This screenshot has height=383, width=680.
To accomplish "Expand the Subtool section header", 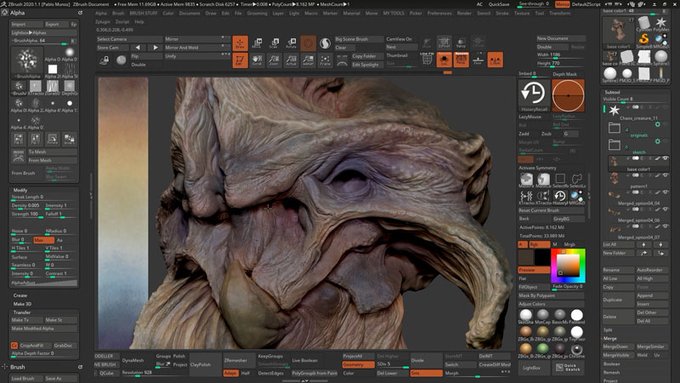I will (612, 92).
